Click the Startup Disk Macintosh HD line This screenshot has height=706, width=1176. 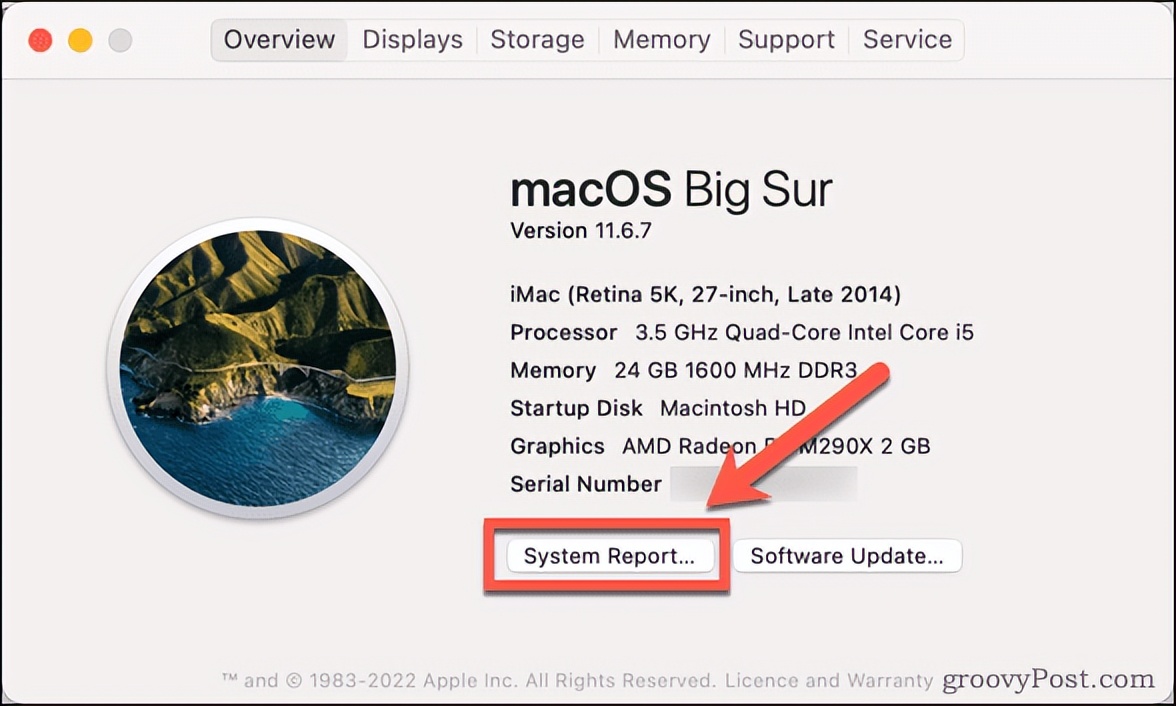coord(657,409)
